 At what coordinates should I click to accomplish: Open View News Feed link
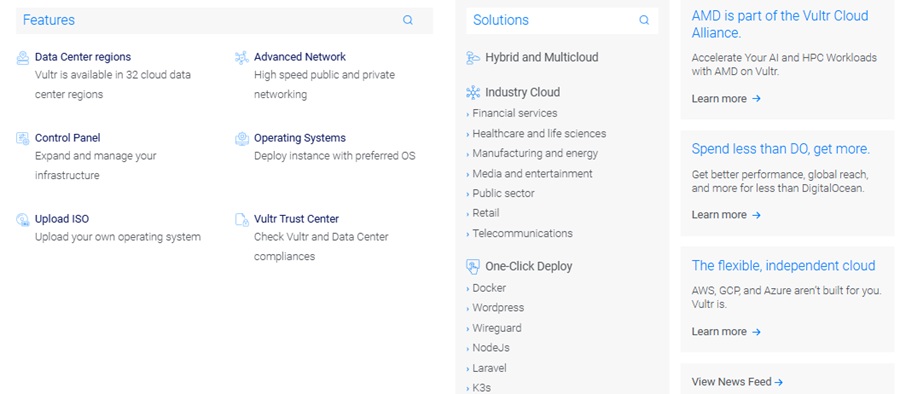tap(731, 382)
